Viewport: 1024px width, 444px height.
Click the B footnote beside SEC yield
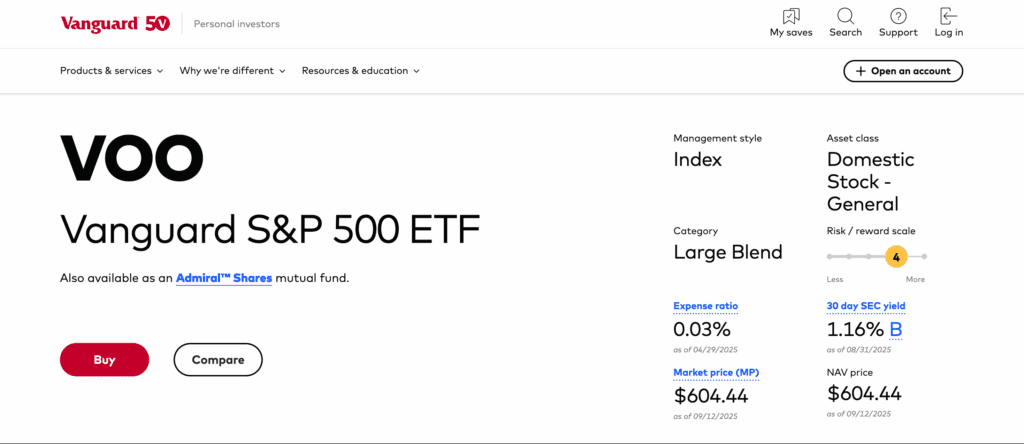(x=896, y=329)
